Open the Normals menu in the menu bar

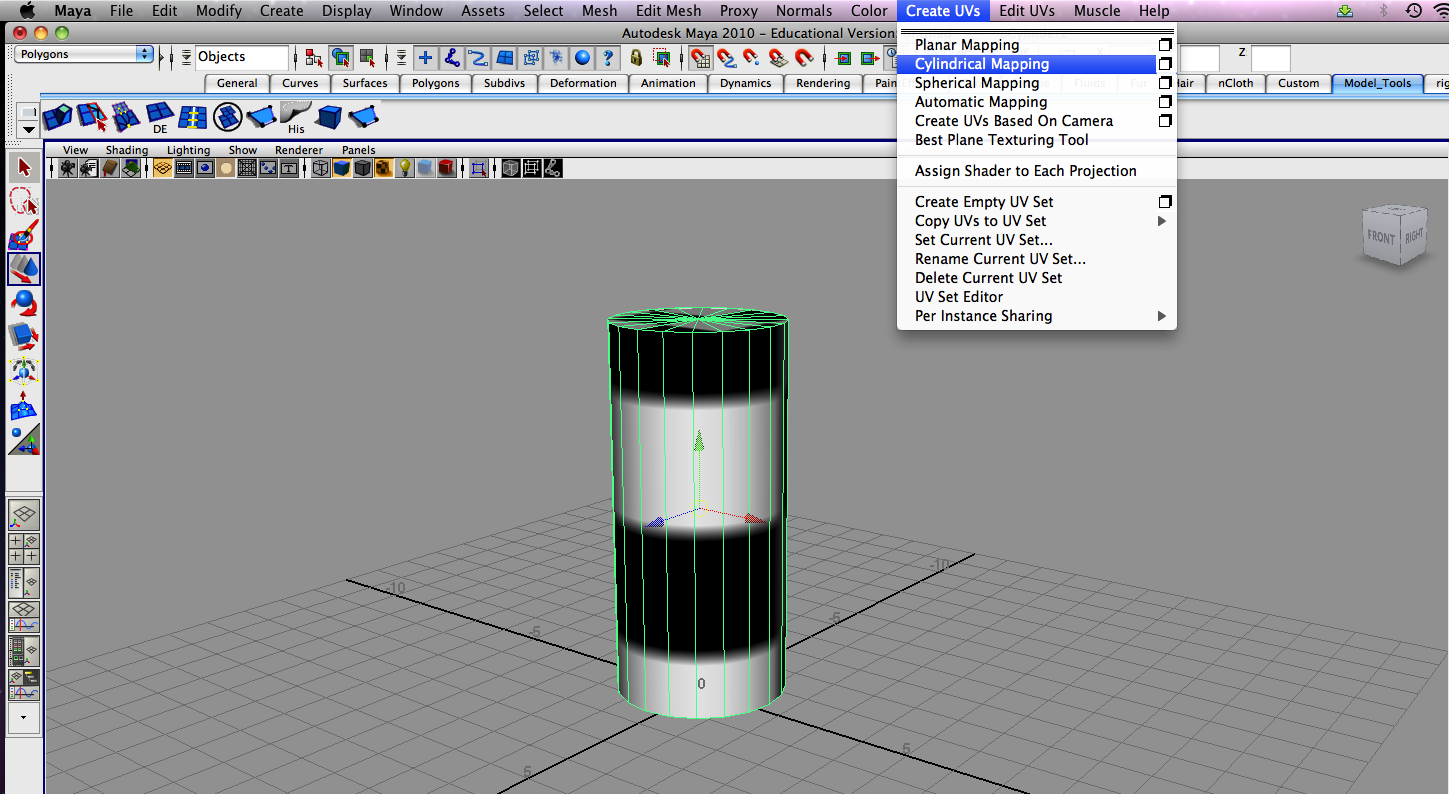pos(804,11)
